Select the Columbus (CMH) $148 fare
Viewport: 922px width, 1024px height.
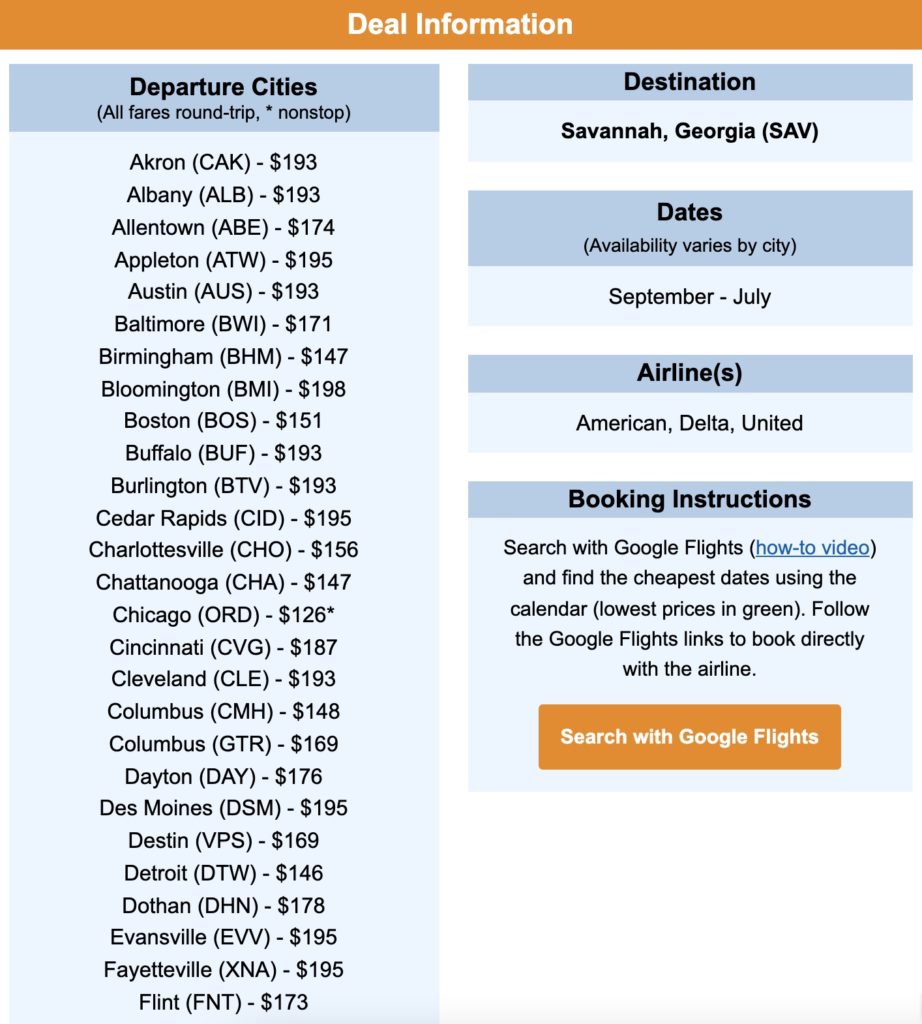tap(224, 711)
